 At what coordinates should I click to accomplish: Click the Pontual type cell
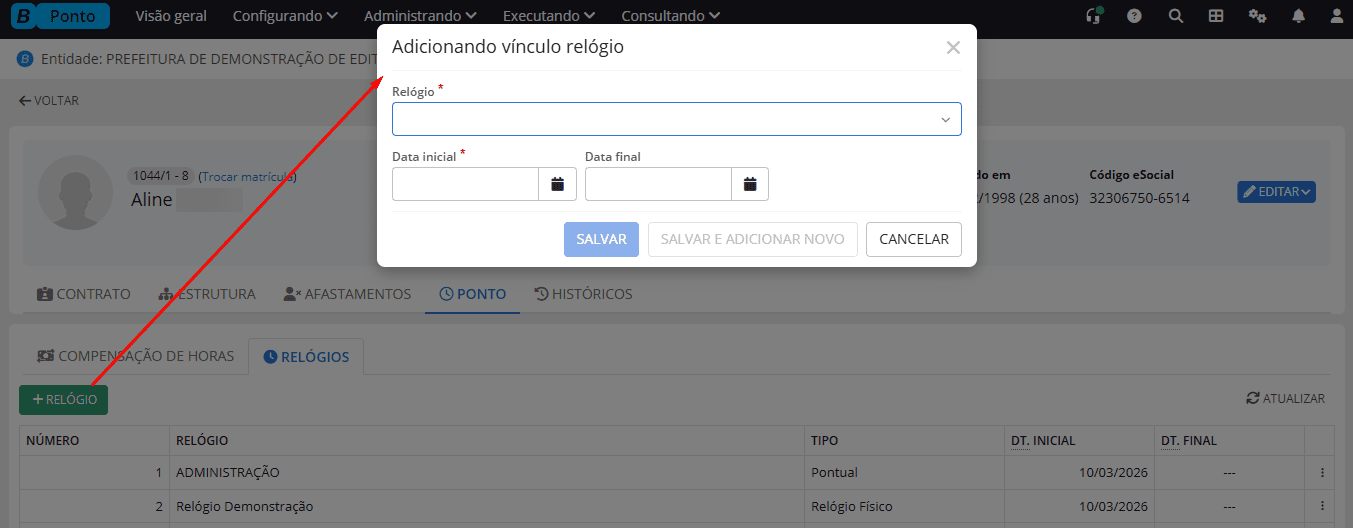[904, 472]
